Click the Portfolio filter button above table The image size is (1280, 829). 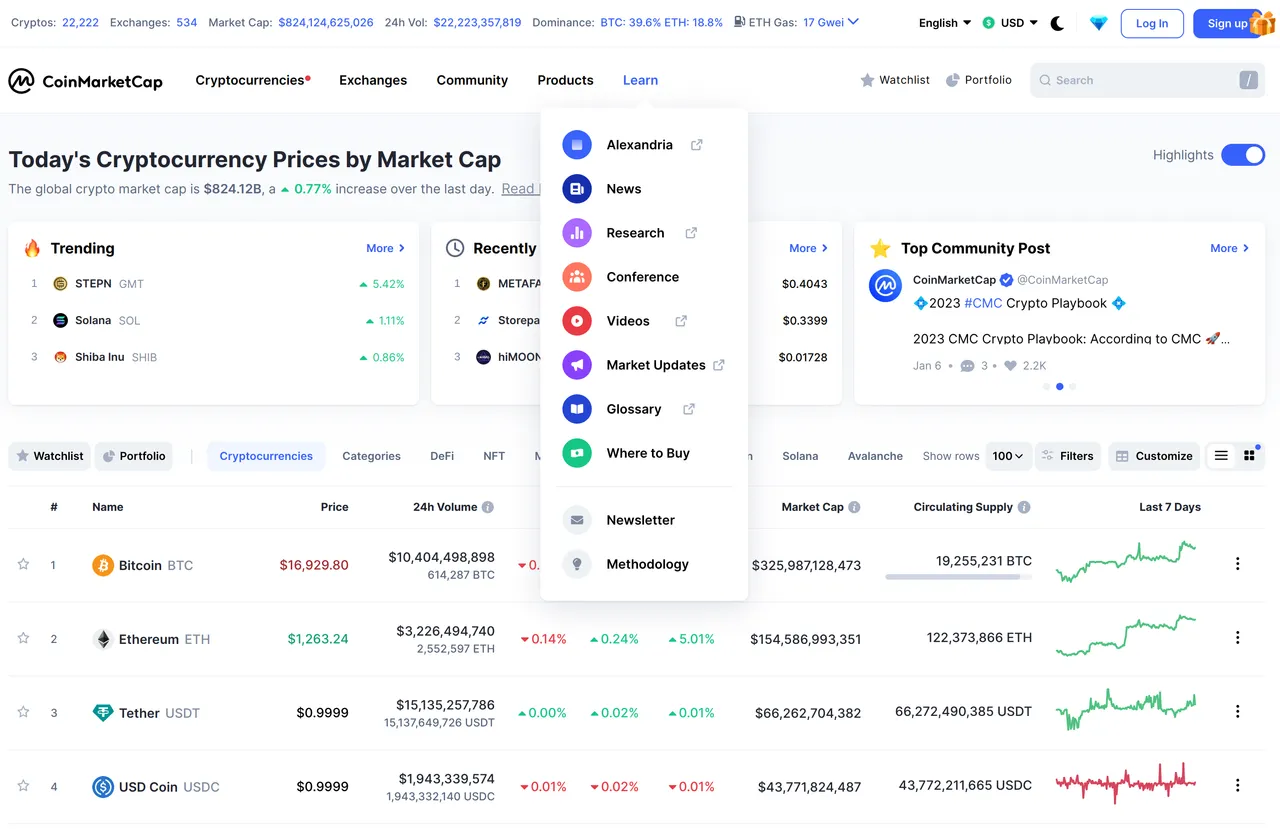pos(133,456)
